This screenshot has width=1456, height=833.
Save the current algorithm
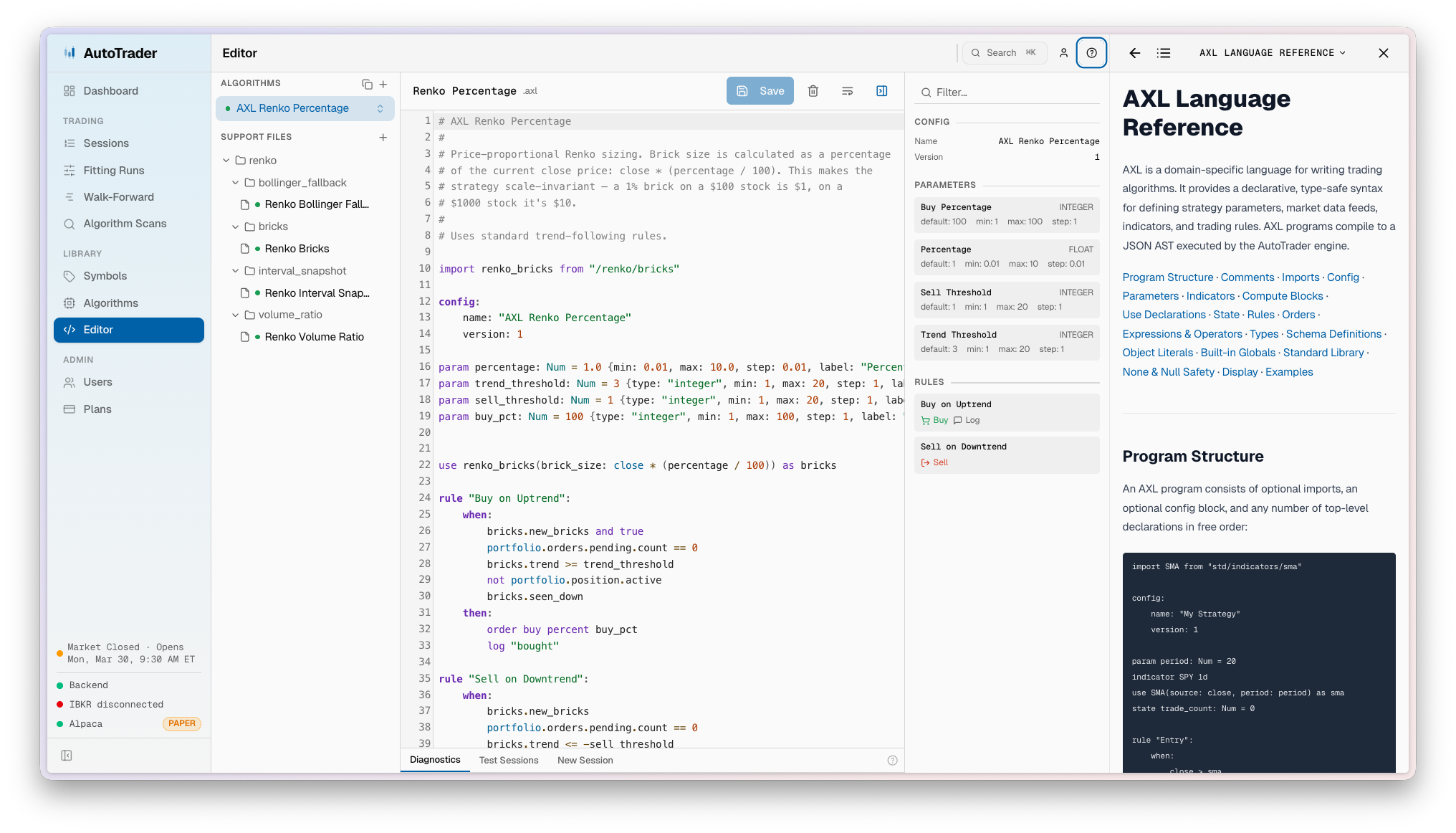click(x=760, y=90)
